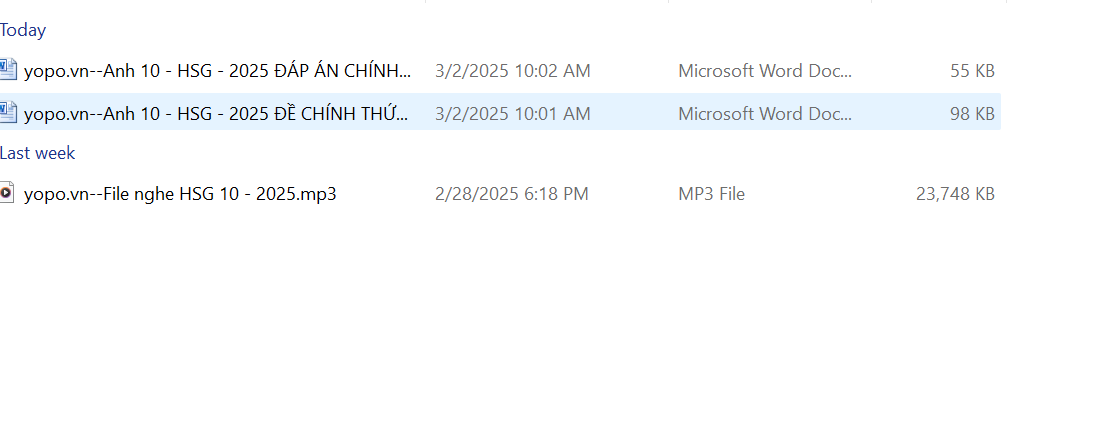Click the 3/2/2025 10:02 AM modified date
Image resolution: width=1104 pixels, height=430 pixels.
[513, 71]
